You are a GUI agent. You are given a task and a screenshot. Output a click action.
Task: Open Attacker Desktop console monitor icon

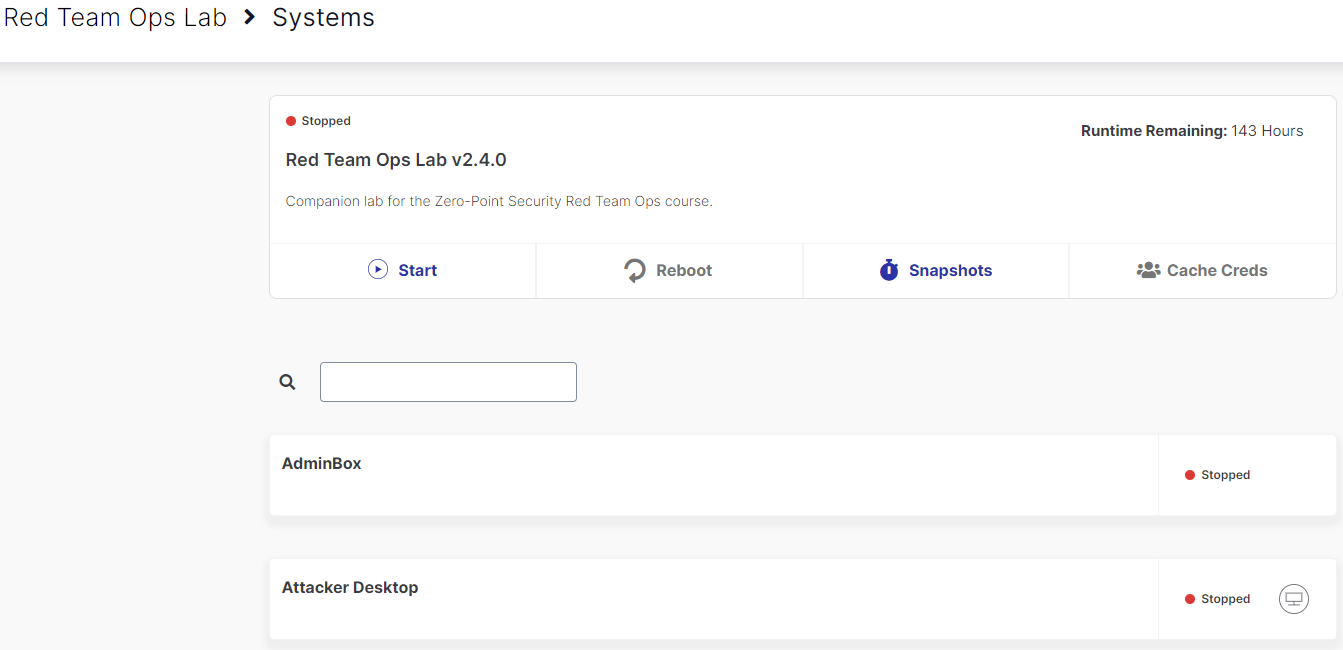(x=1294, y=599)
